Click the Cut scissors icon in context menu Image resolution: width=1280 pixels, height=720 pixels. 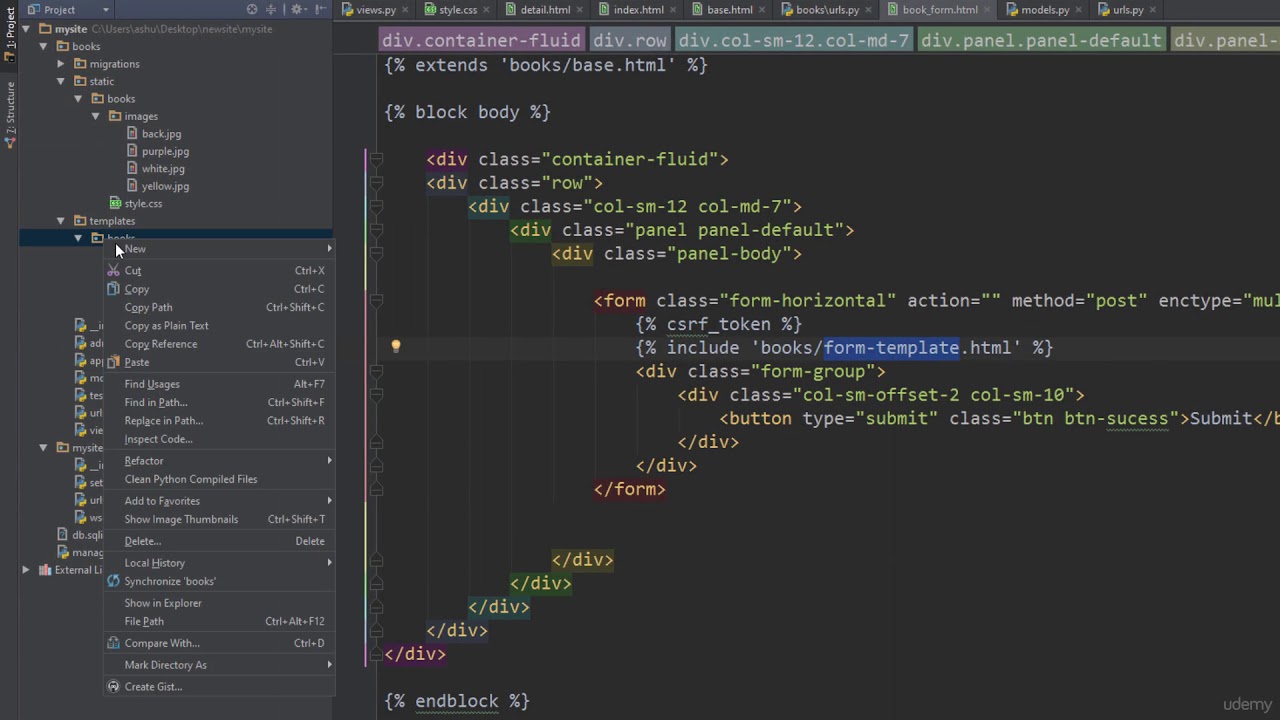pos(113,271)
